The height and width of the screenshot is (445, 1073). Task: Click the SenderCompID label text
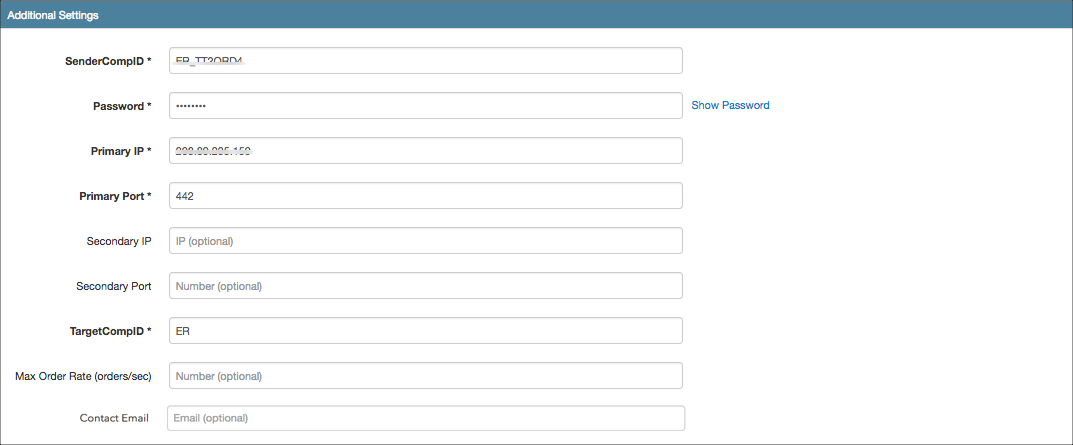[107, 61]
